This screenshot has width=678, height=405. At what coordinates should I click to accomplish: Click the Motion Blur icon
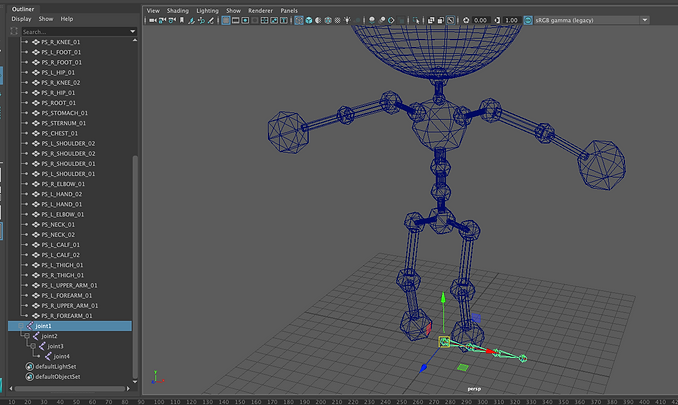tap(382, 20)
